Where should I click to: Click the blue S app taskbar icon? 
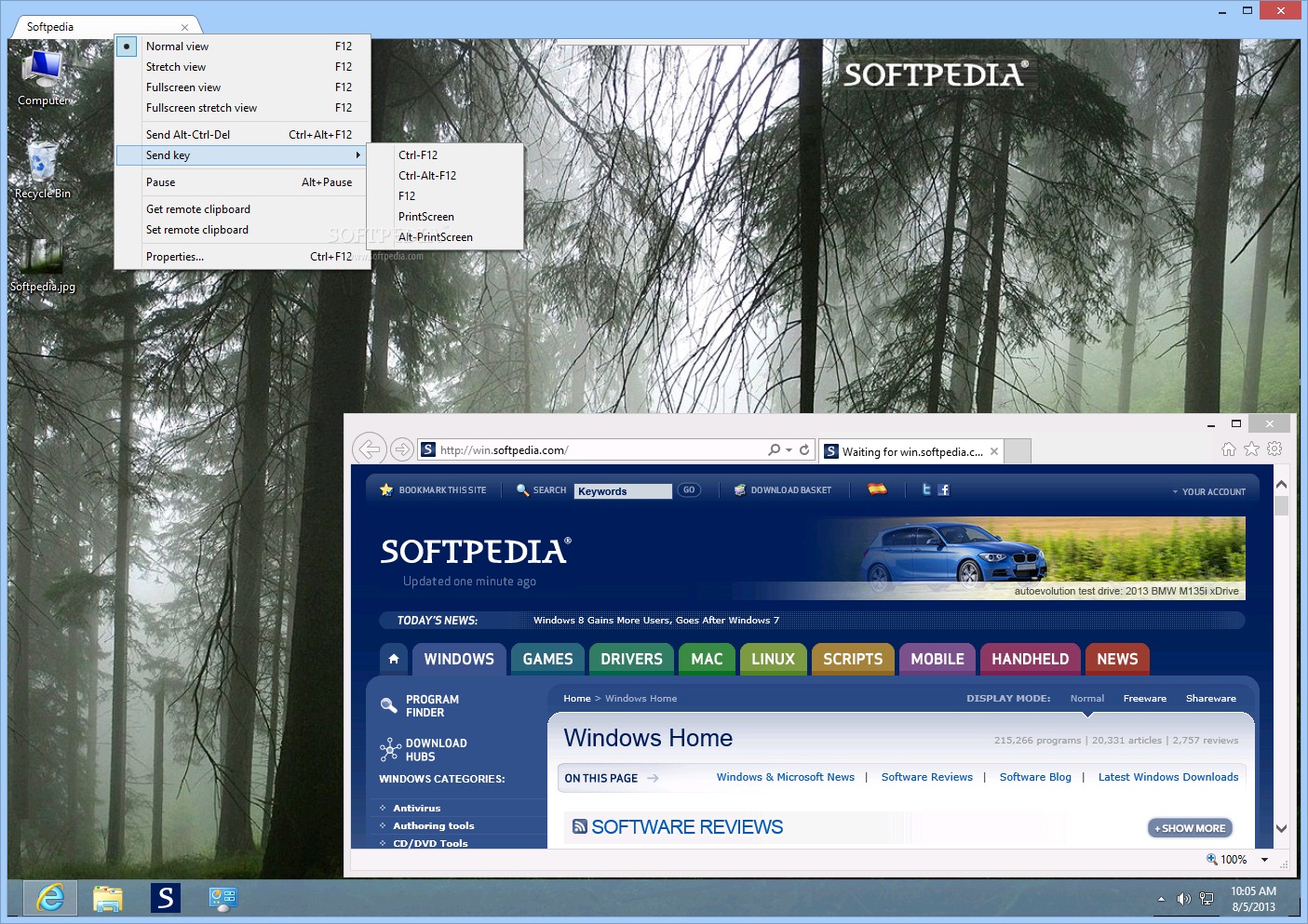(165, 898)
